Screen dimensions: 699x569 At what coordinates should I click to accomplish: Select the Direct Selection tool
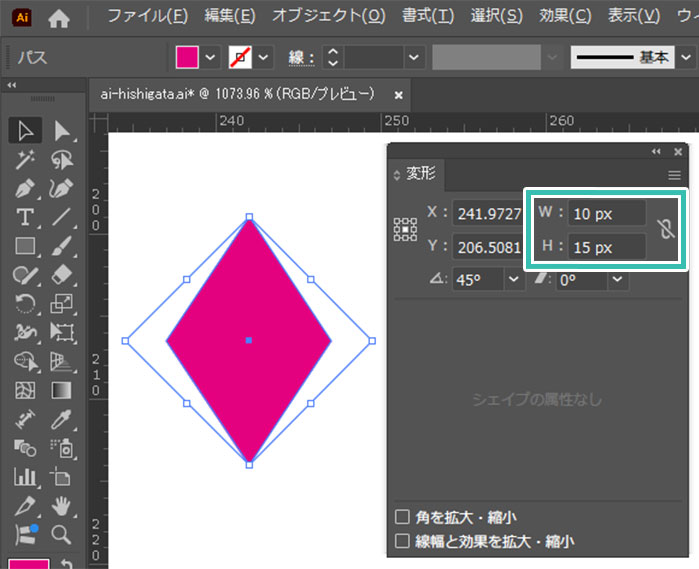pyautogui.click(x=62, y=130)
